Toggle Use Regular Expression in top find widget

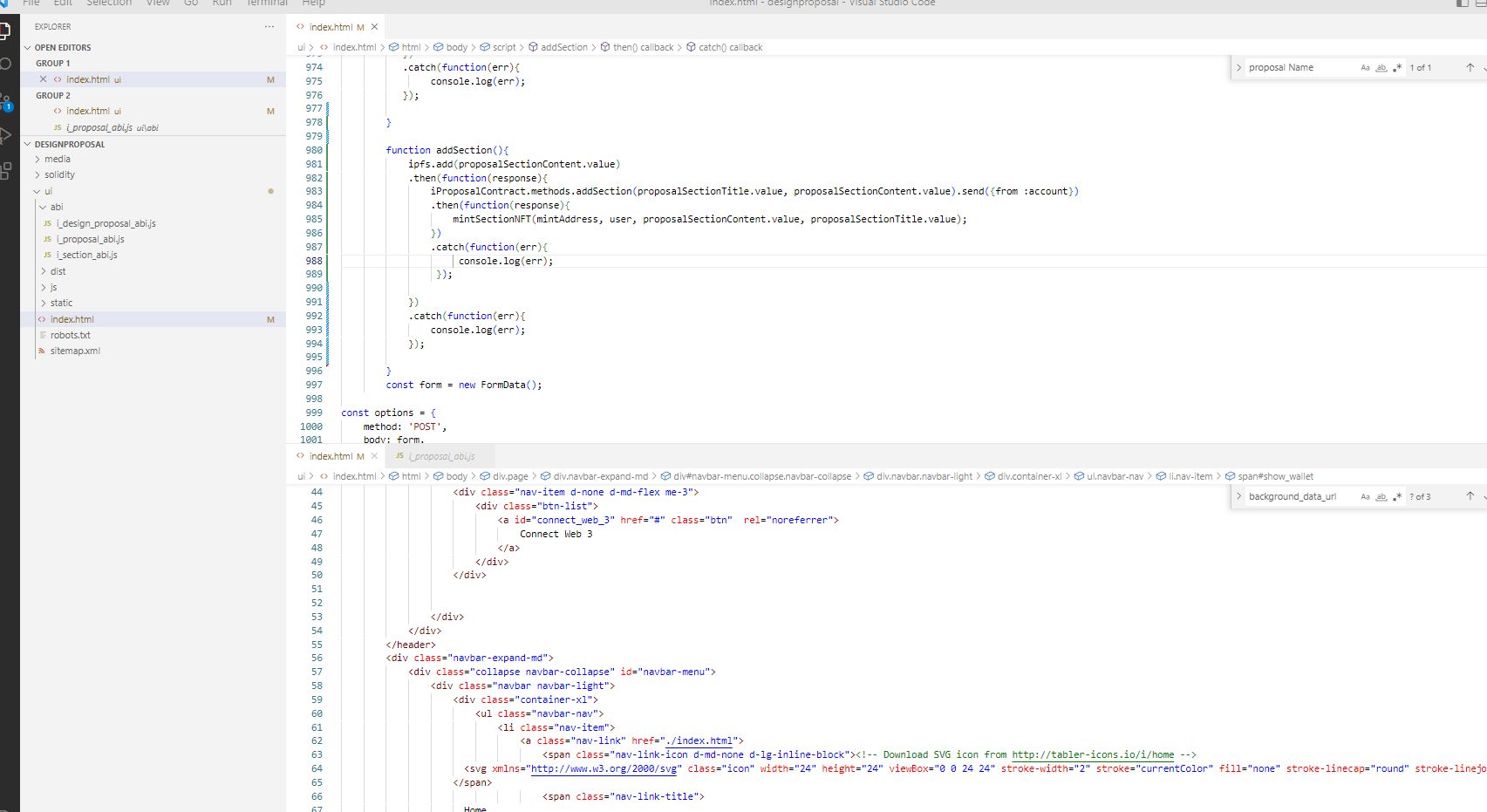(1397, 67)
